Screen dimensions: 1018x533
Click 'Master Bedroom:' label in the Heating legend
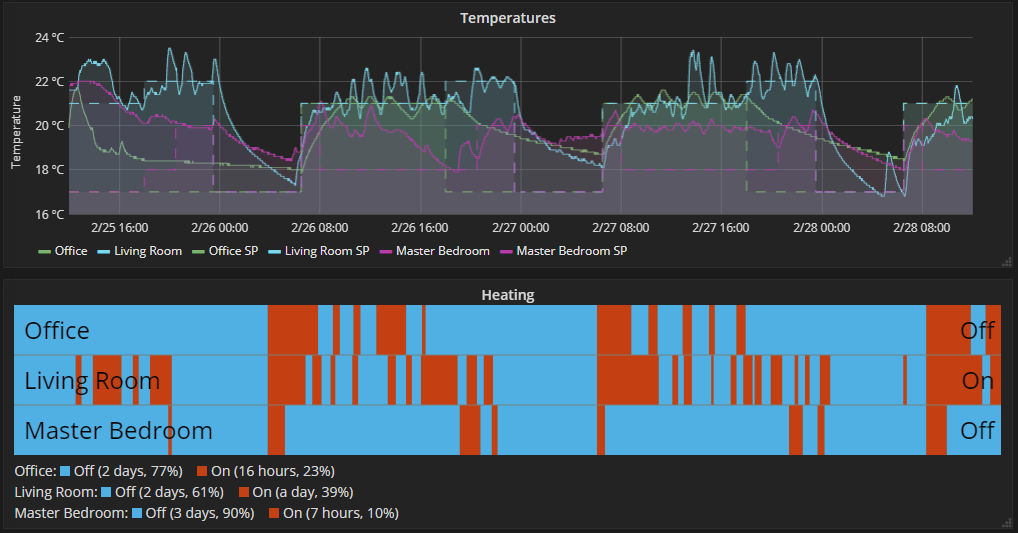click(x=71, y=513)
